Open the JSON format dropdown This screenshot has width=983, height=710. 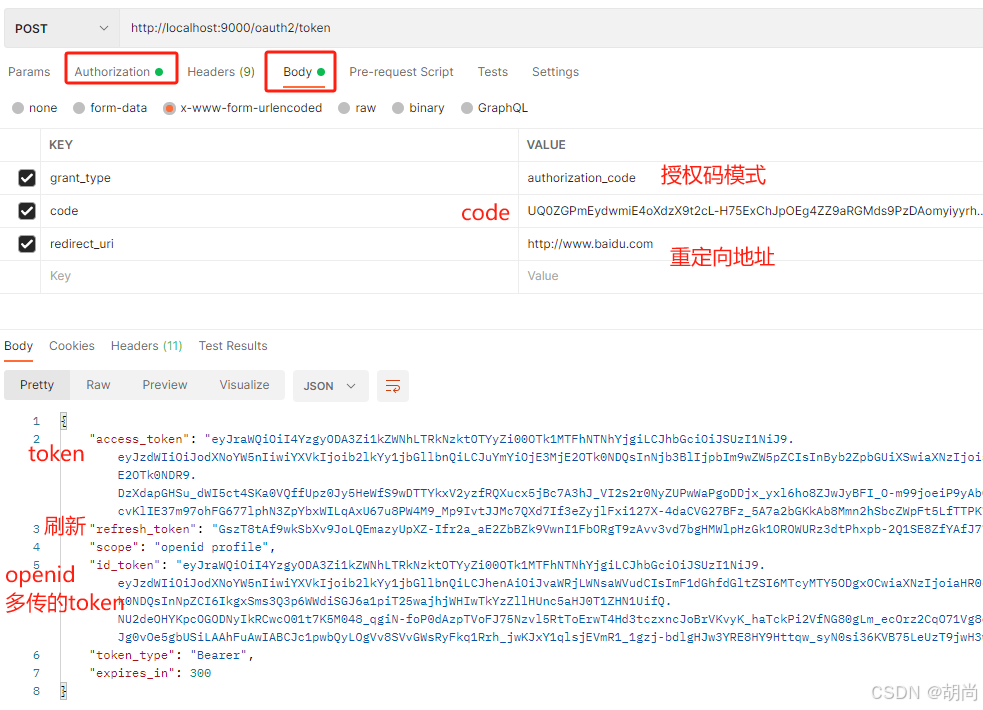[x=330, y=386]
